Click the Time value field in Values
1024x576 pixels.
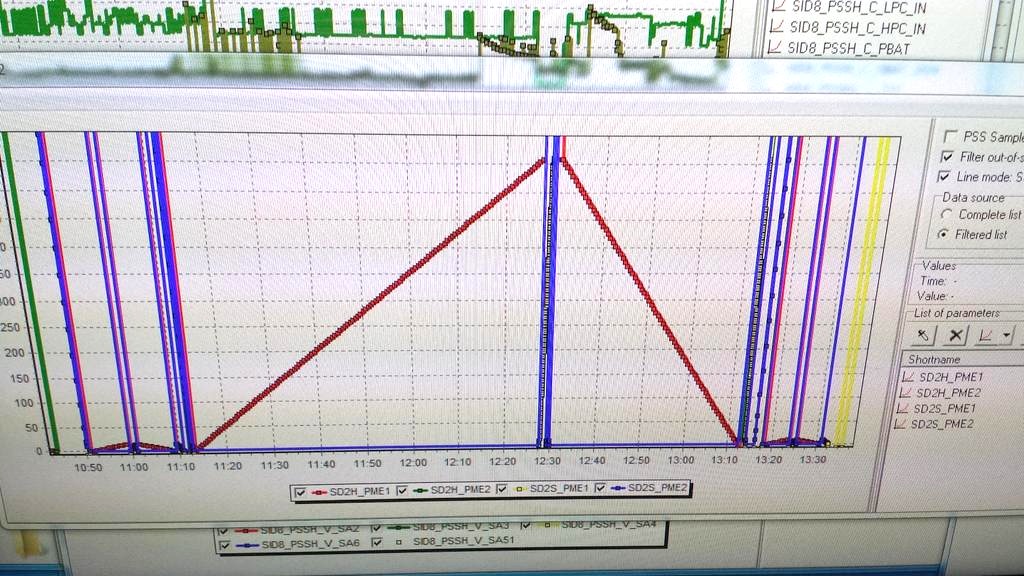point(954,281)
